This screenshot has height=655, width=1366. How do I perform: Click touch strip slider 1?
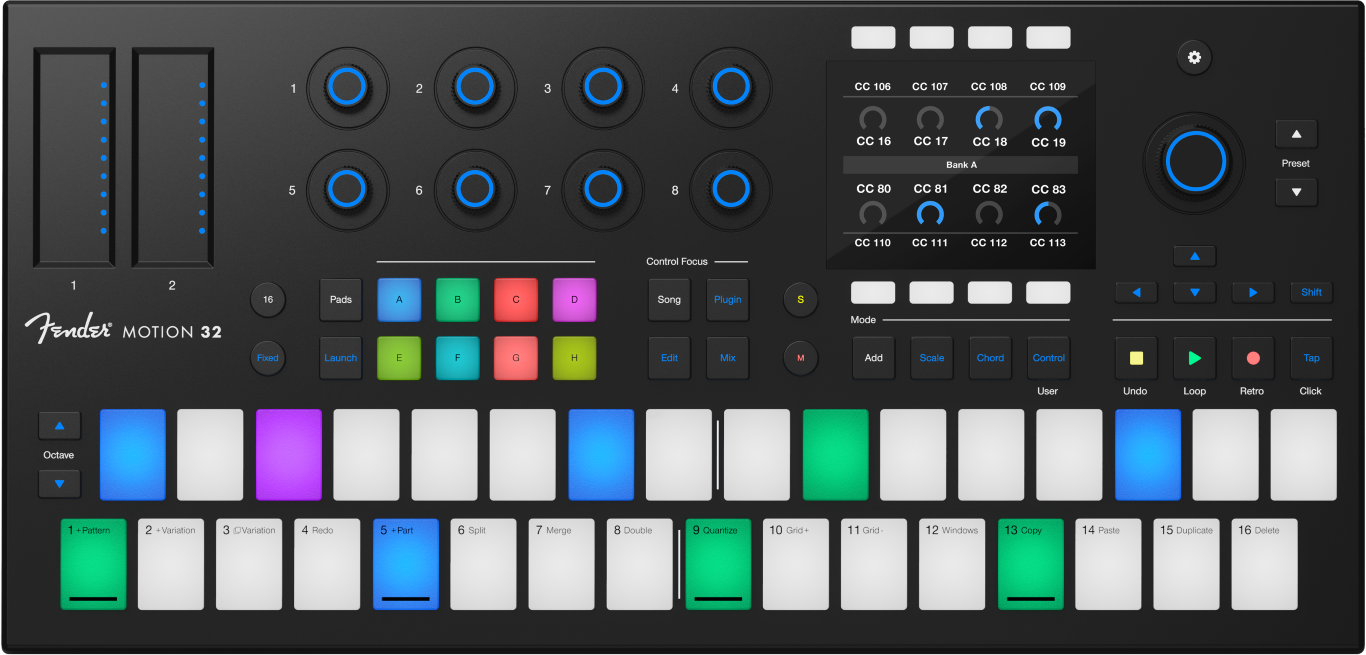click(75, 157)
